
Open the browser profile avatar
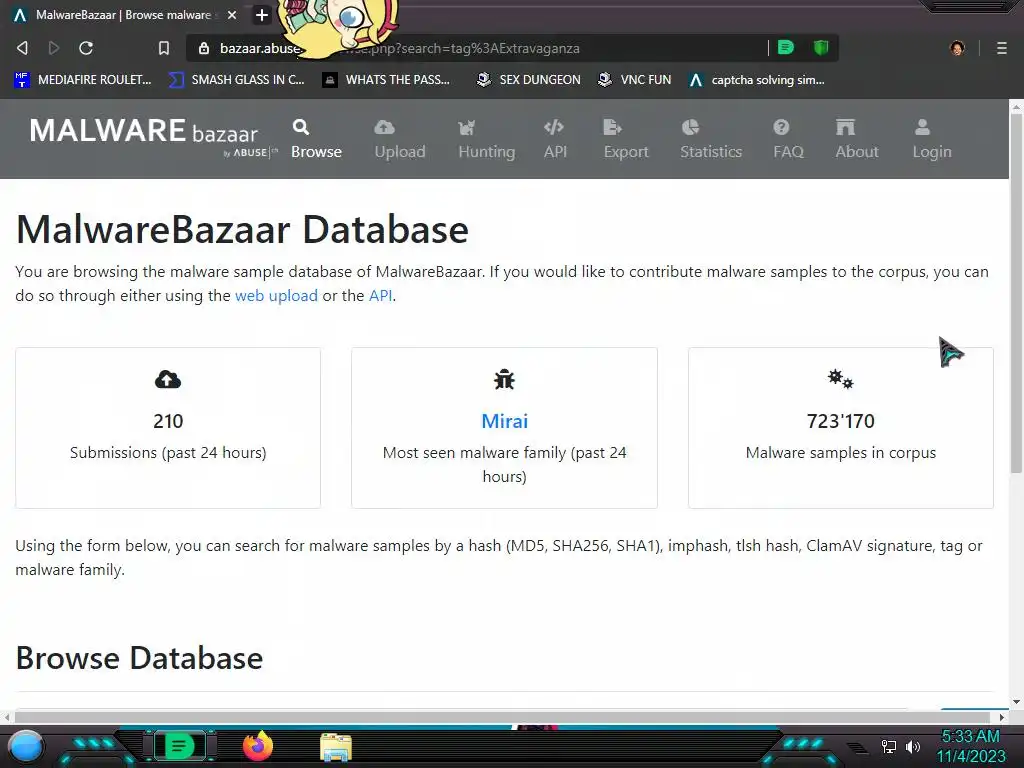957,48
